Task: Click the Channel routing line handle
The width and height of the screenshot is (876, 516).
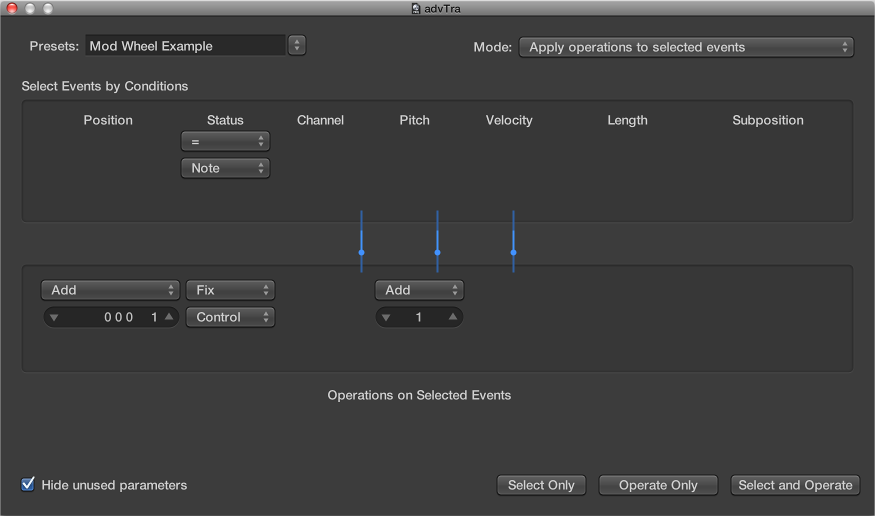Action: pos(361,252)
